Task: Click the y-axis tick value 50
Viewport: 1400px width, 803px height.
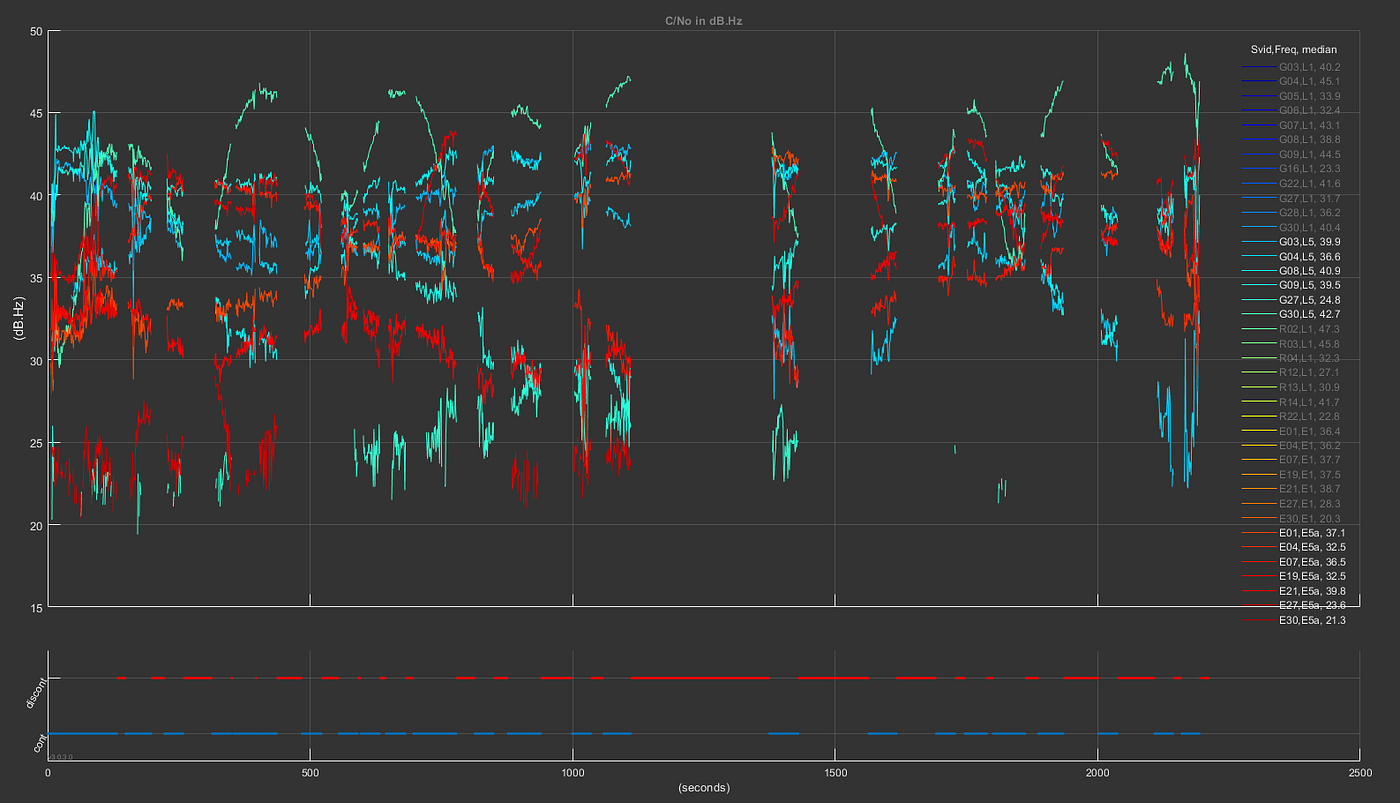Action: [x=35, y=31]
